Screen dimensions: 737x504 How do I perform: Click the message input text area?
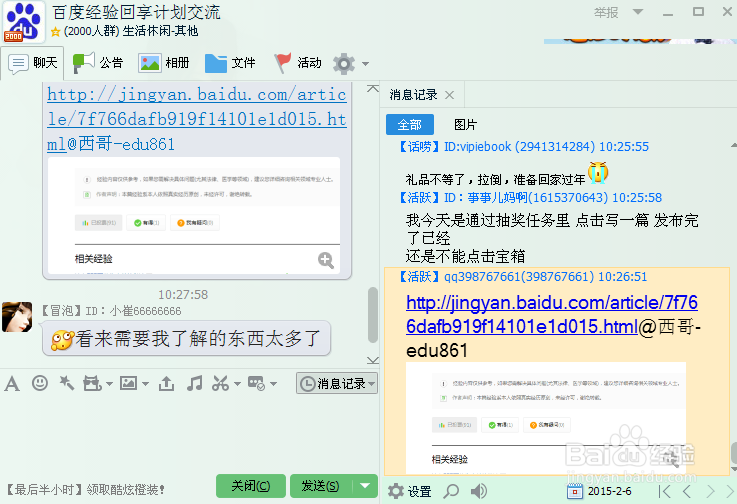point(188,433)
